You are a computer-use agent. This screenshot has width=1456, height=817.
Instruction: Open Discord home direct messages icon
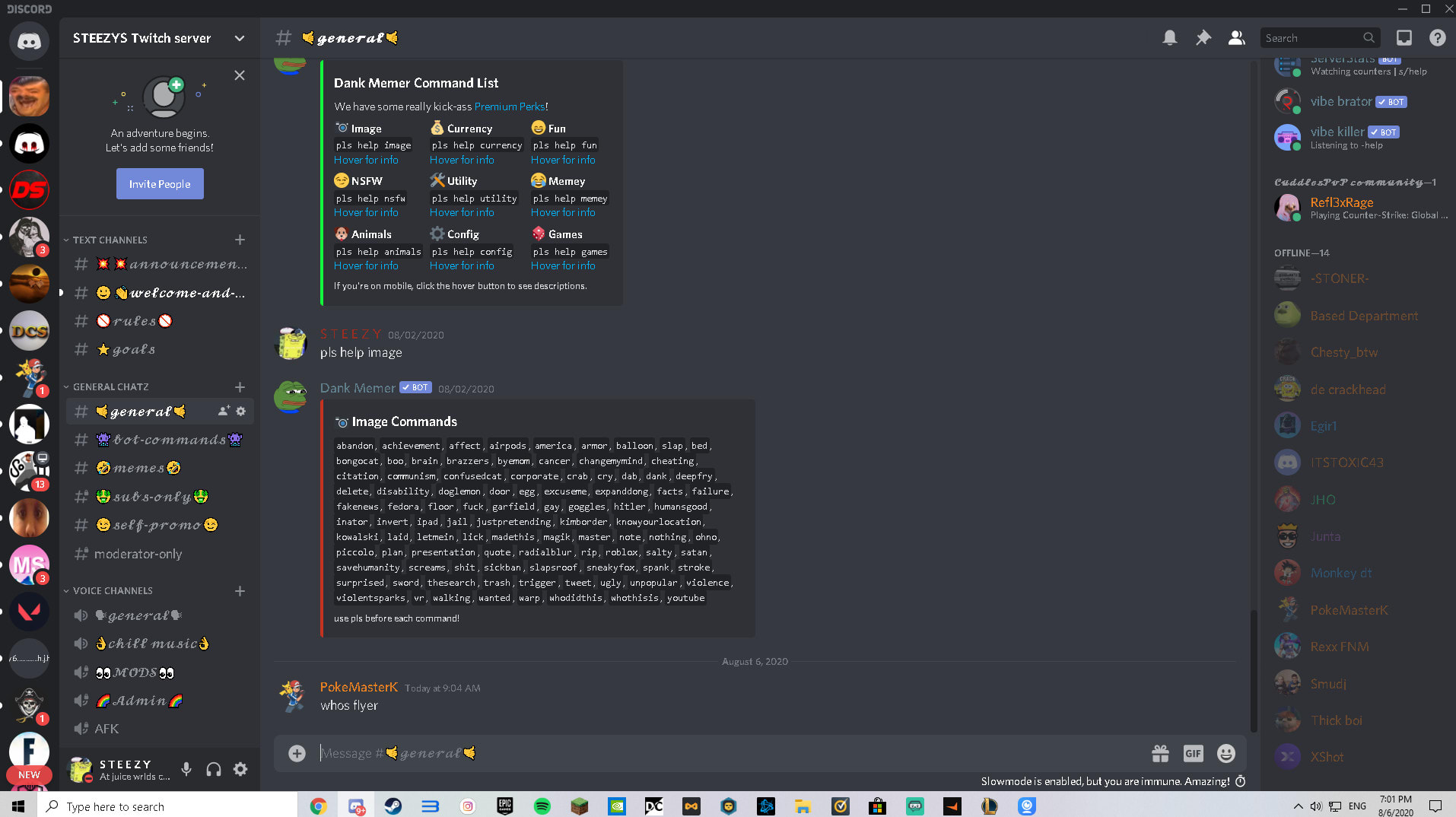[x=29, y=41]
